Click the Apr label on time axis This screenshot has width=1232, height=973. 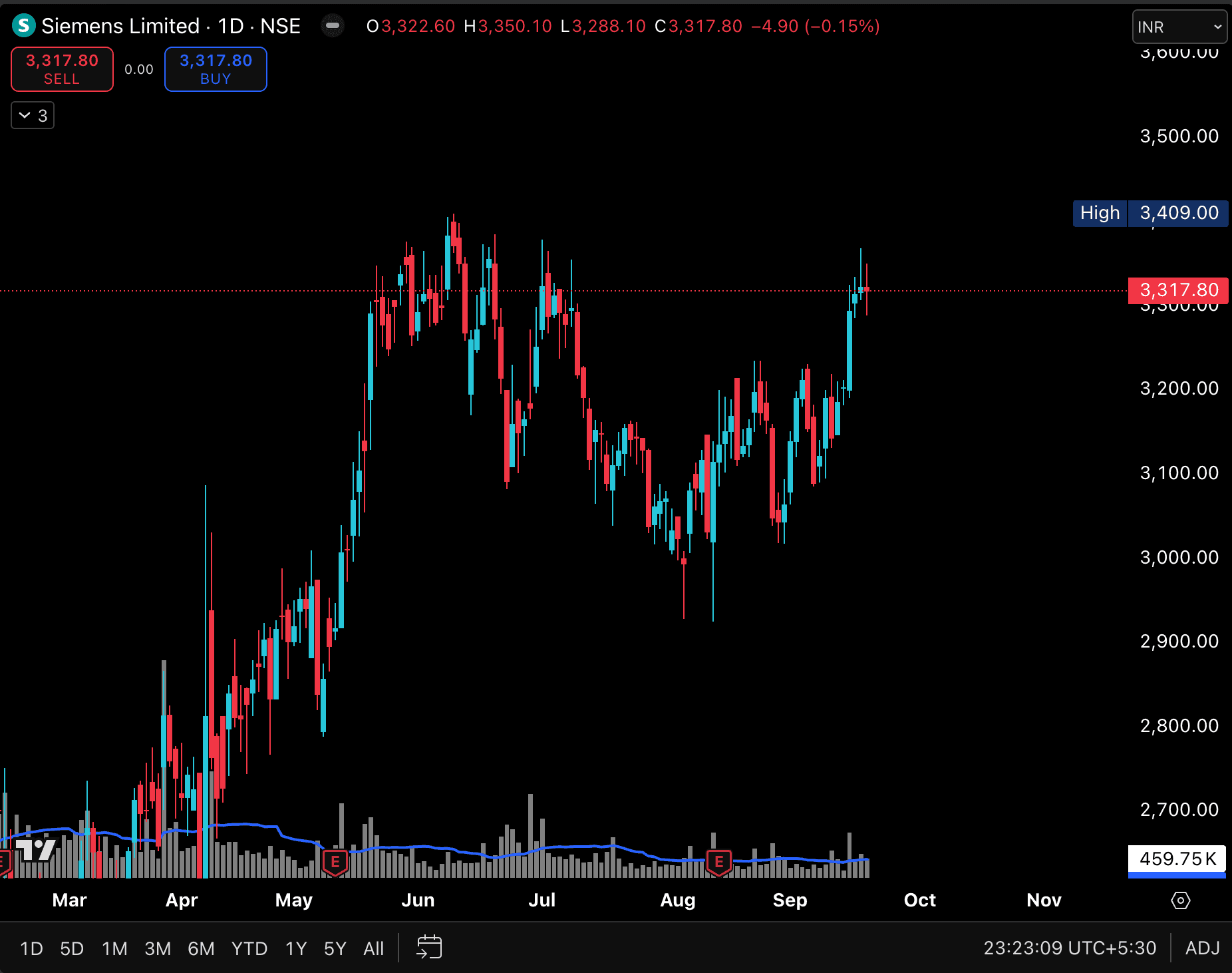[182, 900]
